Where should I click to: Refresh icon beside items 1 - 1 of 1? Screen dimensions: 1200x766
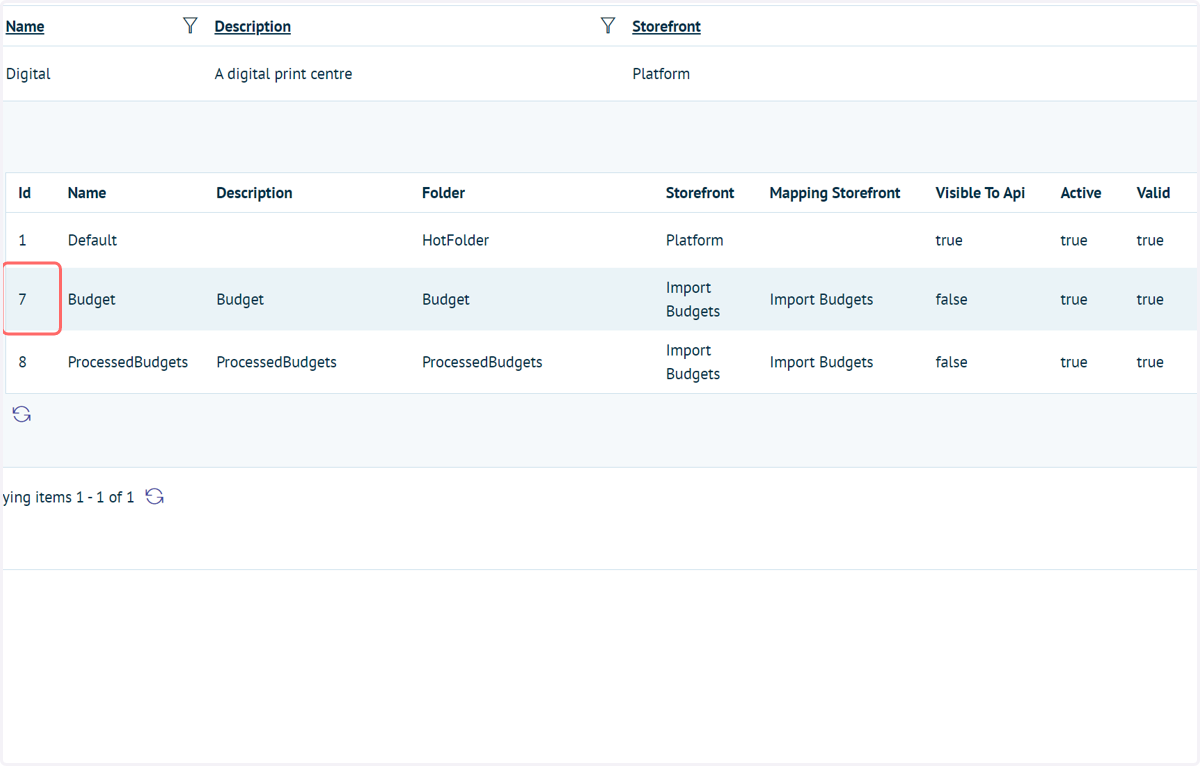click(154, 497)
